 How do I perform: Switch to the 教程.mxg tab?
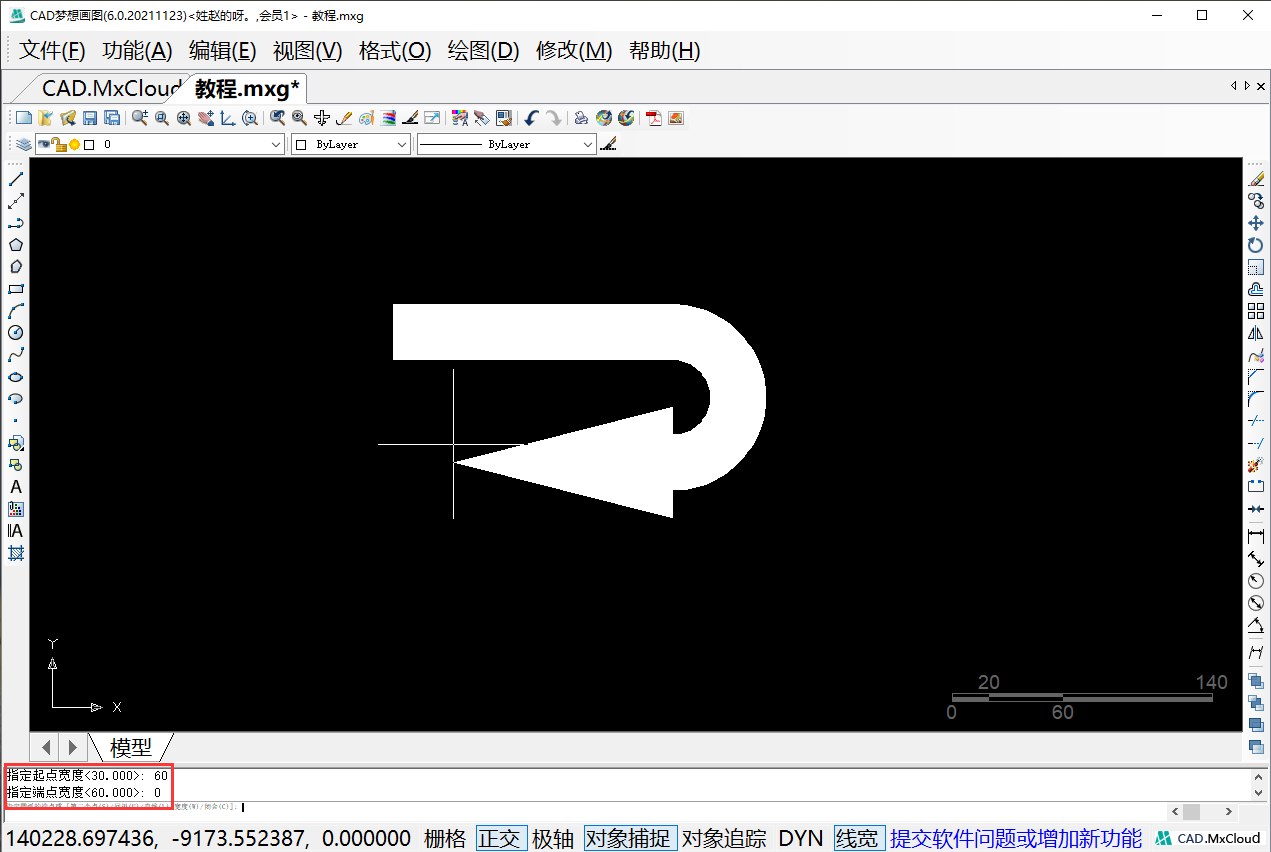coord(247,88)
